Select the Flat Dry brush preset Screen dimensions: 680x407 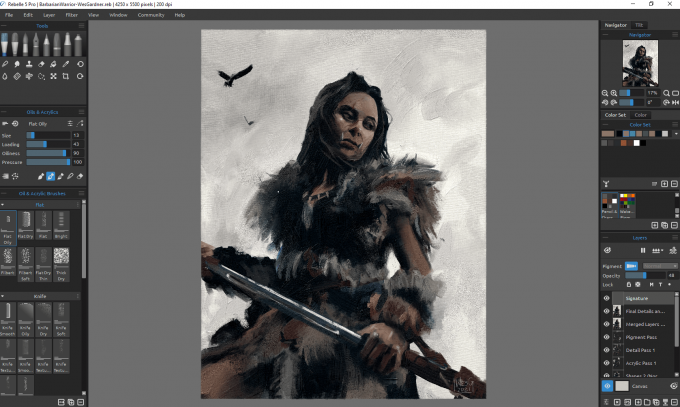pyautogui.click(x=26, y=225)
